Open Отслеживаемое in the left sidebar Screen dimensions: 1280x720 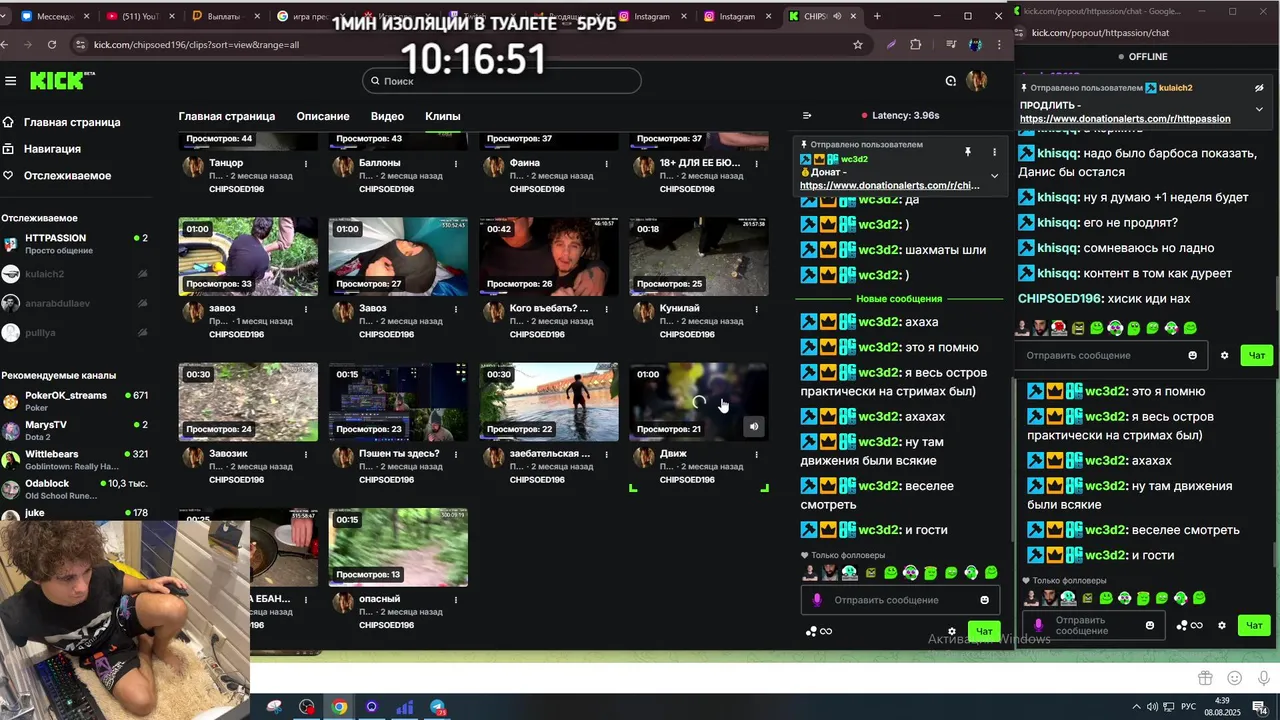click(58, 176)
